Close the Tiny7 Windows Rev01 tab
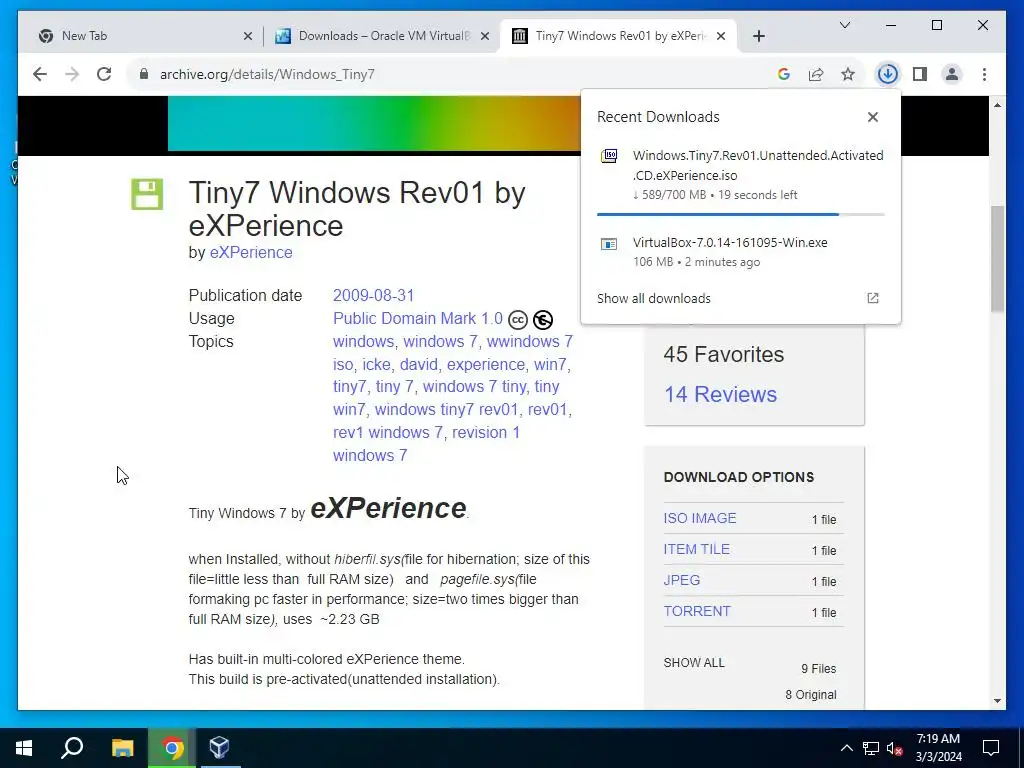The width and height of the screenshot is (1024, 768). [x=720, y=37]
